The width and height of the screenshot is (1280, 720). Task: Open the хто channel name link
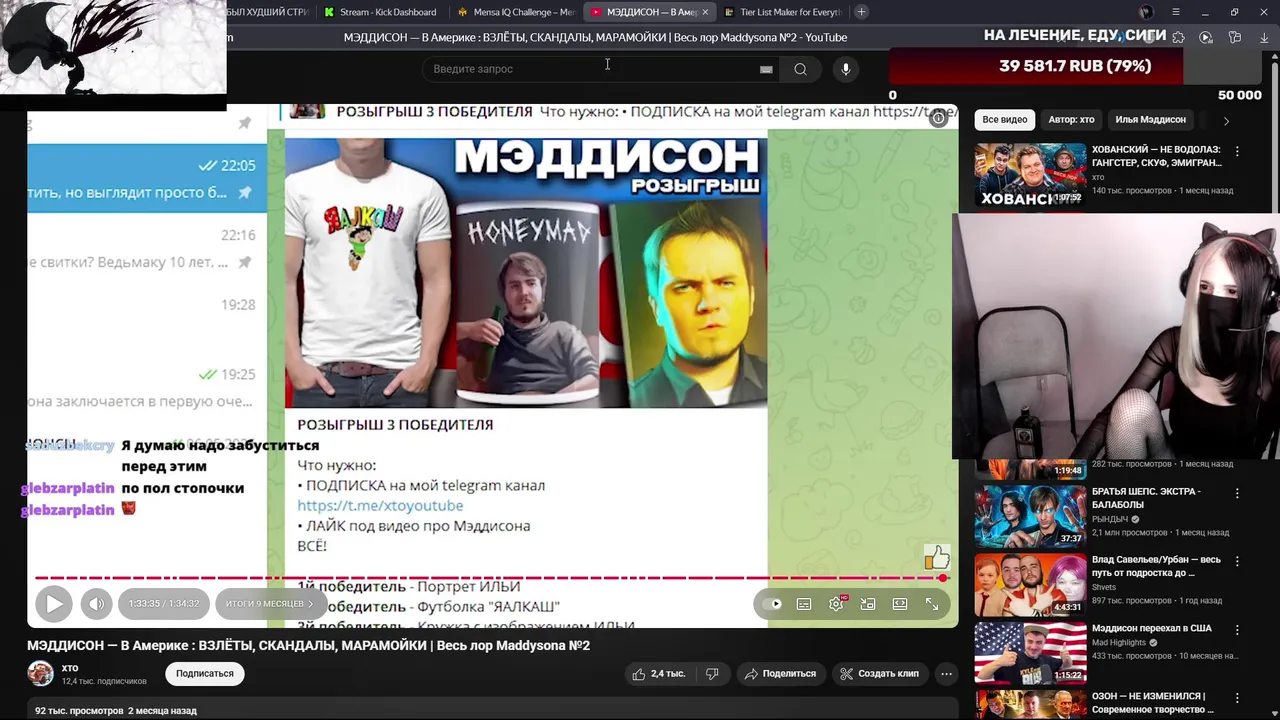coord(70,668)
